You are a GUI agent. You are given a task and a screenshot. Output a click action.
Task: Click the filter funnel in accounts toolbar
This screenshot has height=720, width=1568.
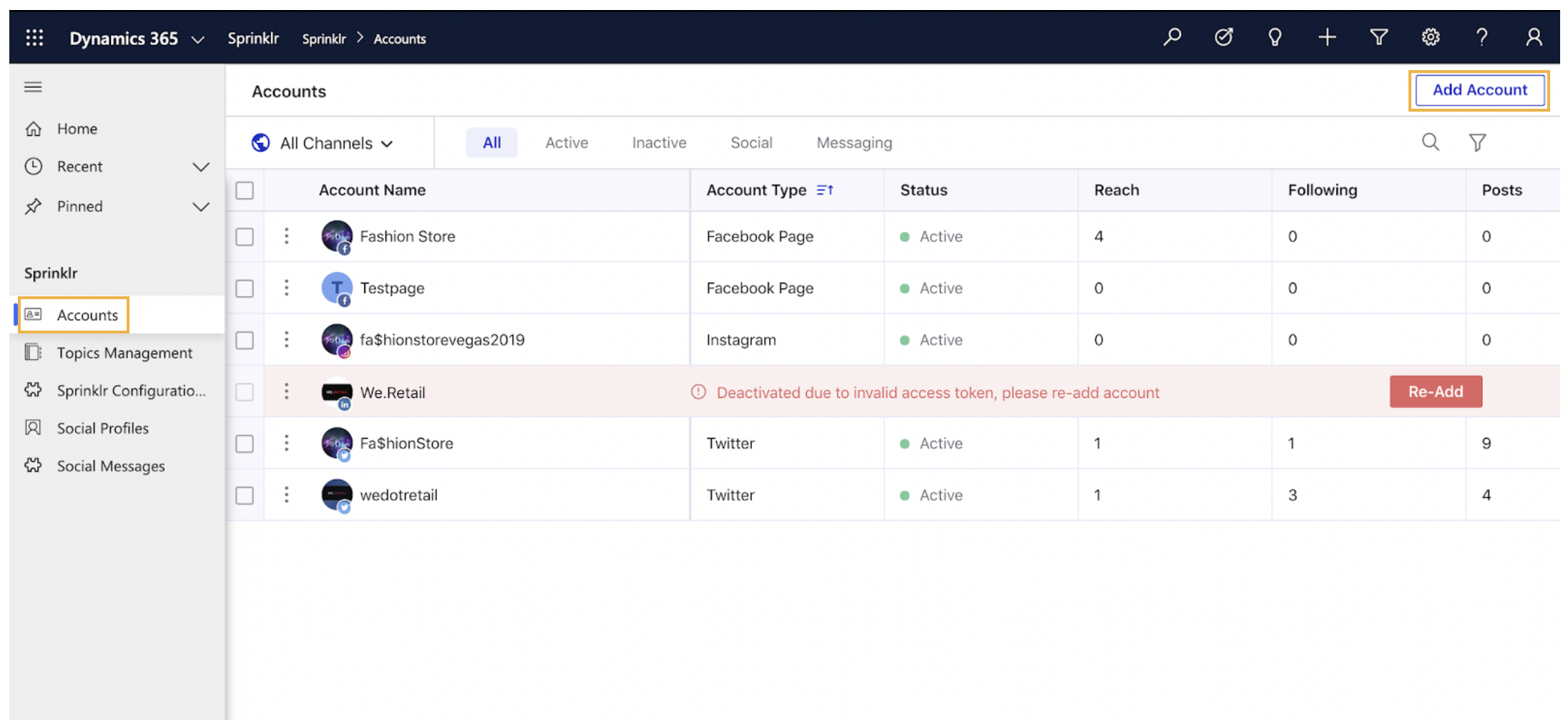tap(1478, 142)
